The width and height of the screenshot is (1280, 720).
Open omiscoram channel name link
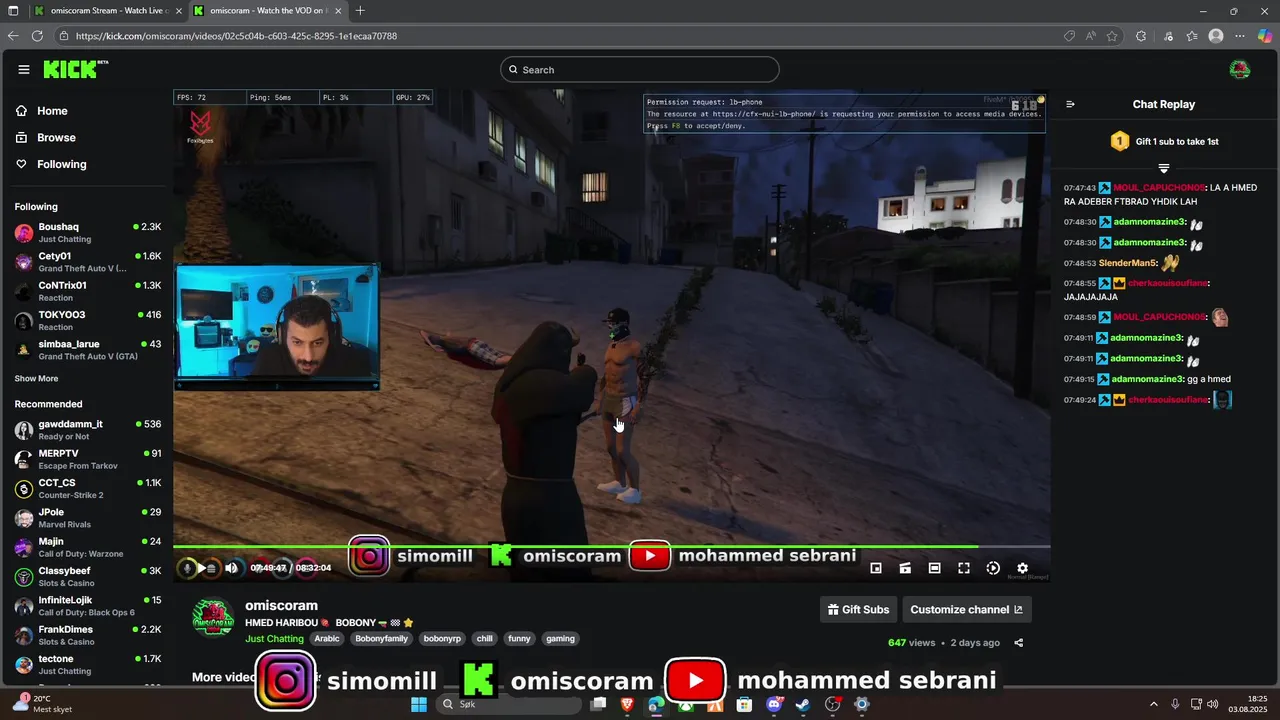(281, 606)
